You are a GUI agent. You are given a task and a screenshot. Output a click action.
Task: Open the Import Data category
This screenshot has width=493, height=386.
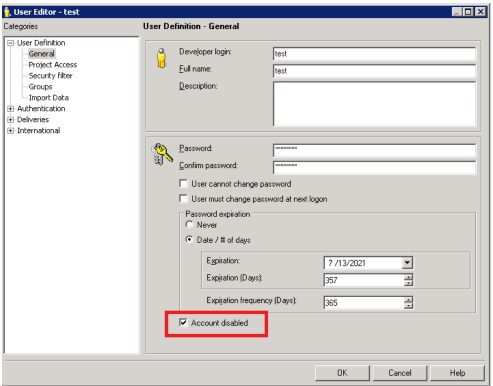click(x=49, y=98)
